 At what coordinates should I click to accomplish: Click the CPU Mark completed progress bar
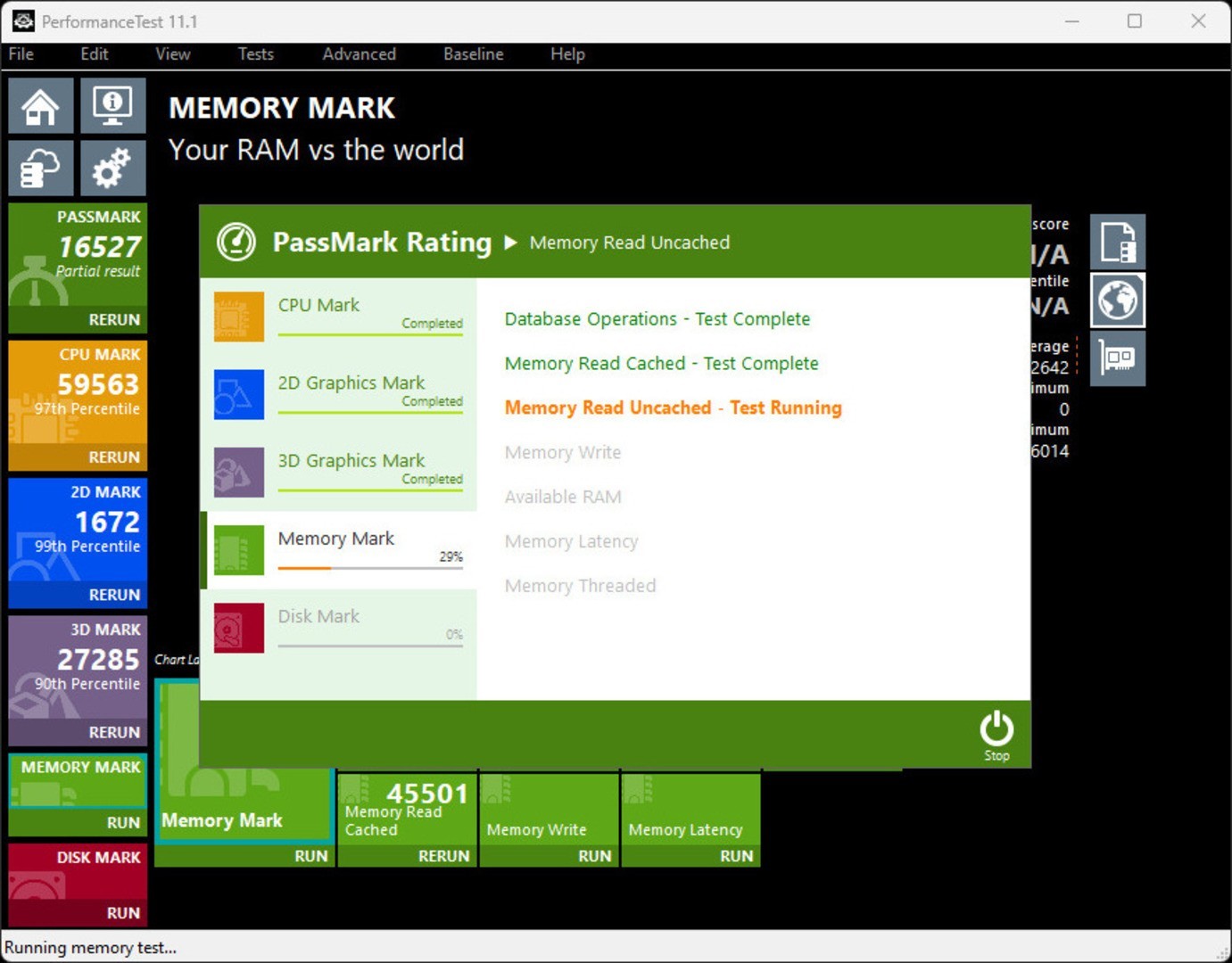pos(370,334)
